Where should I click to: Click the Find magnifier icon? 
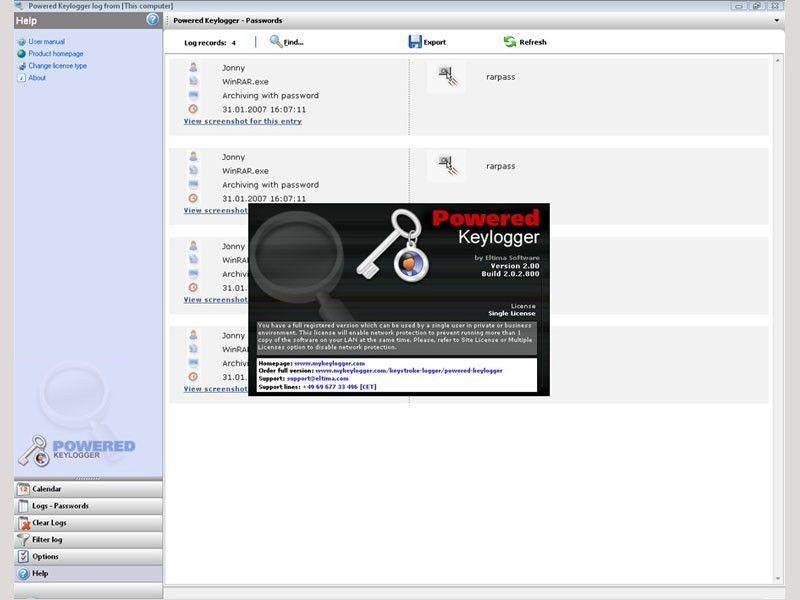[x=276, y=41]
